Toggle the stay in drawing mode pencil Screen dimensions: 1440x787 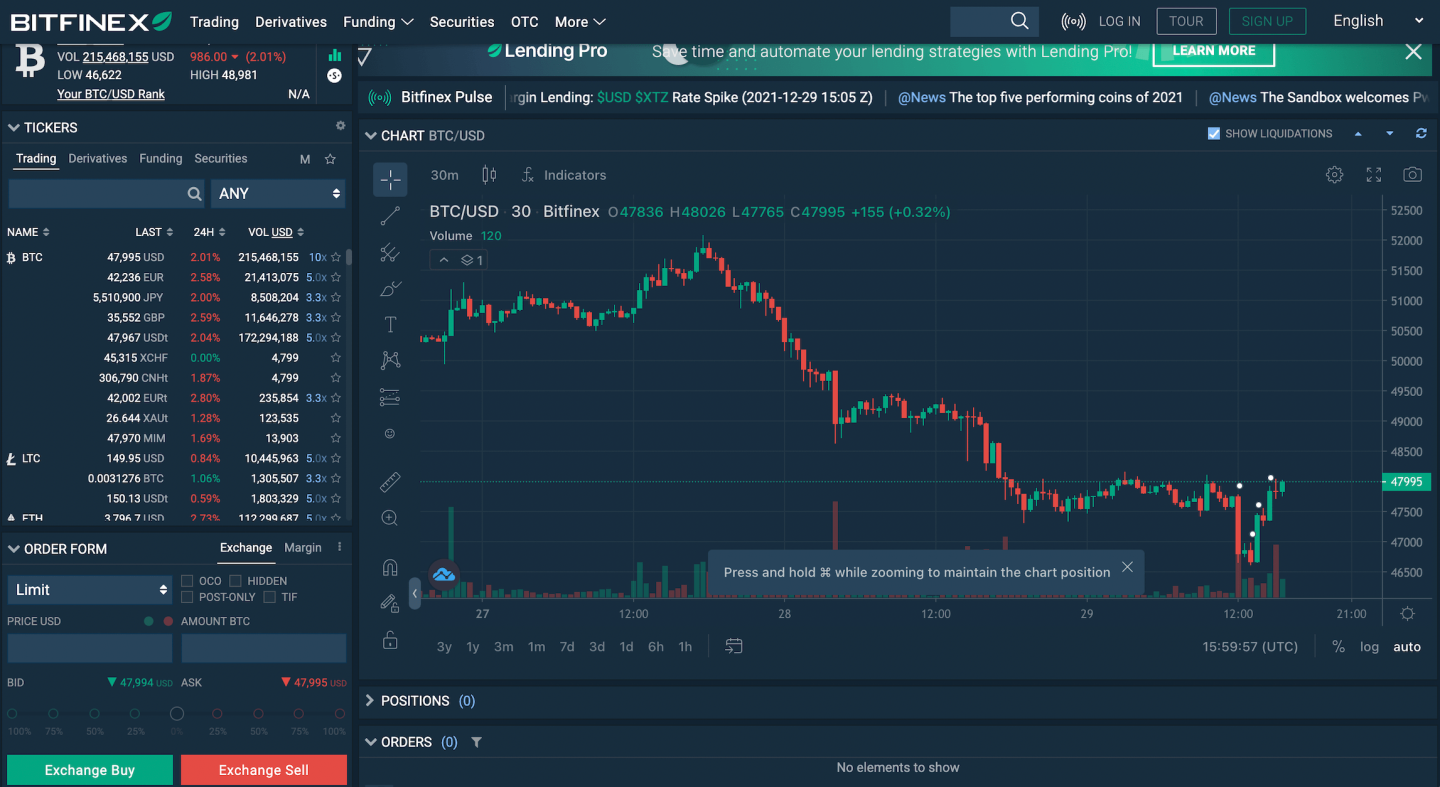[390, 603]
